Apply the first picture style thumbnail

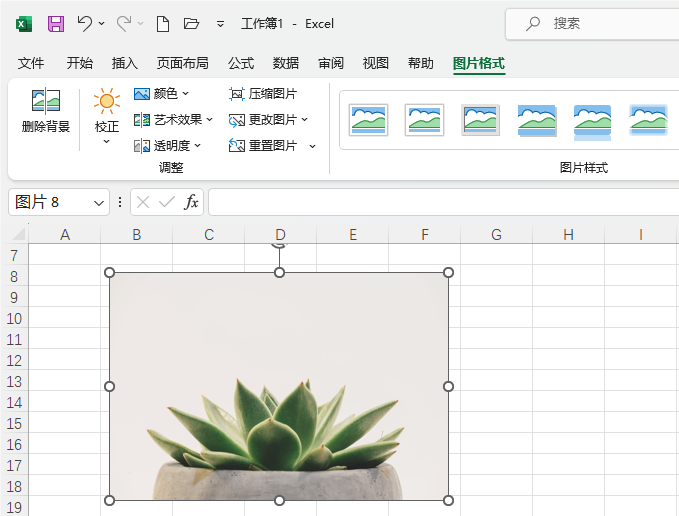pos(368,120)
